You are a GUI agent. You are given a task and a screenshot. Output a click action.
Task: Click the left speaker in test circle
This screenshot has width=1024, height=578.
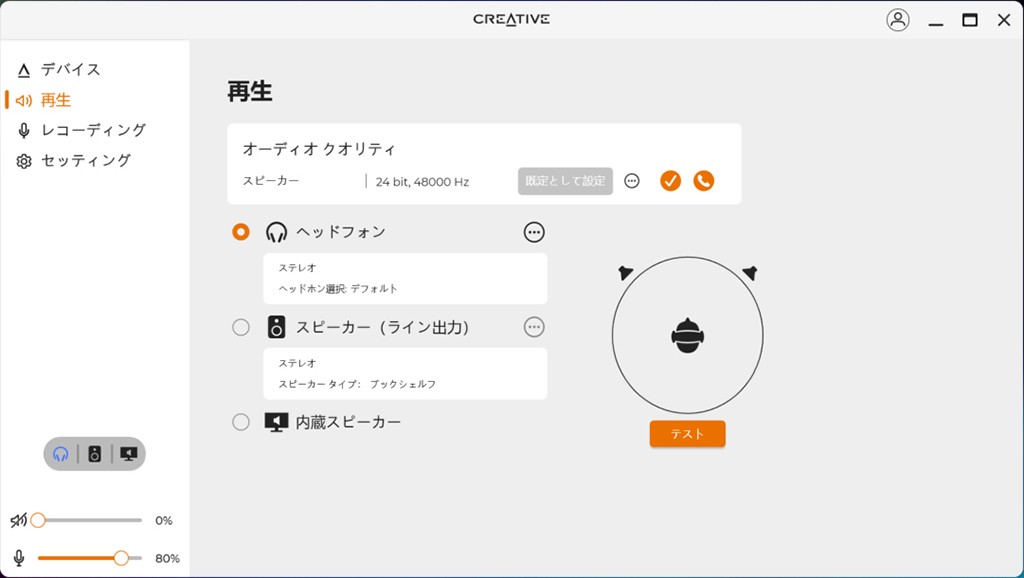point(625,272)
